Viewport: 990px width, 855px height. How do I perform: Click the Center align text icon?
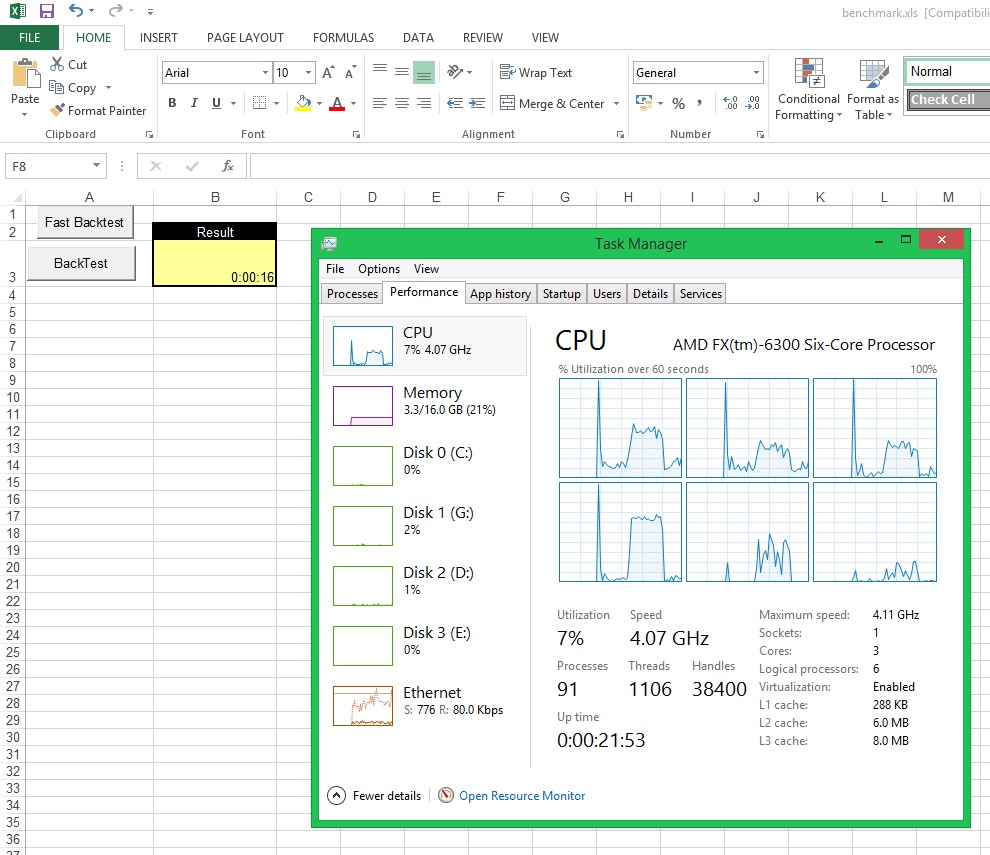pos(402,103)
